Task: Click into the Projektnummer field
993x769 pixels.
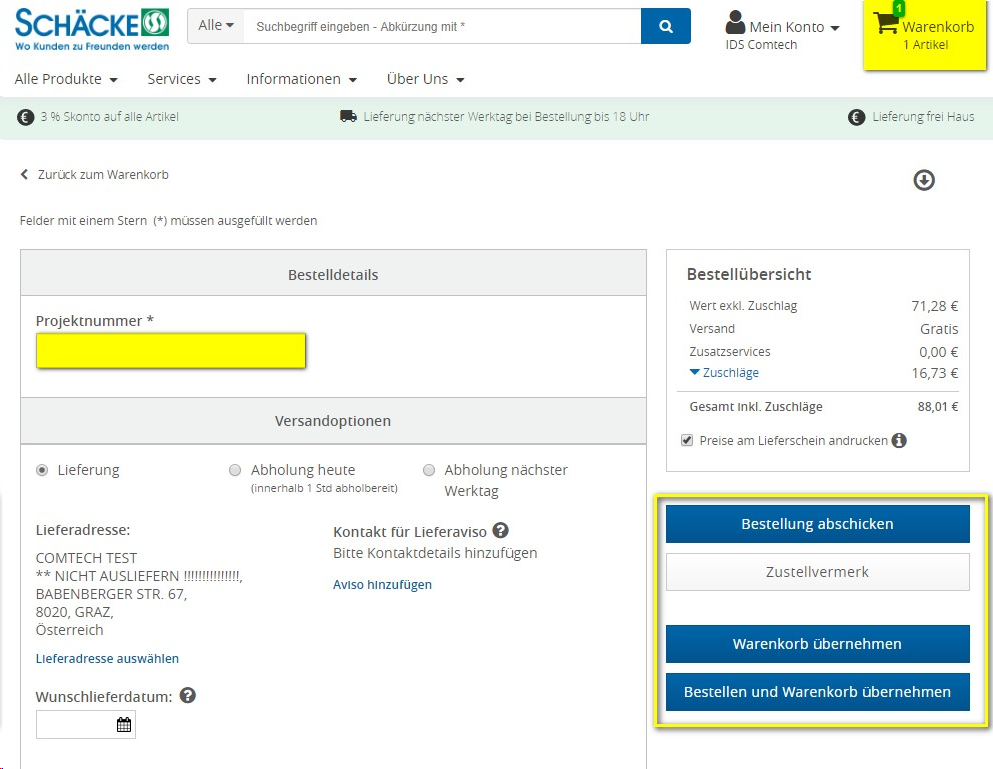Action: [171, 351]
